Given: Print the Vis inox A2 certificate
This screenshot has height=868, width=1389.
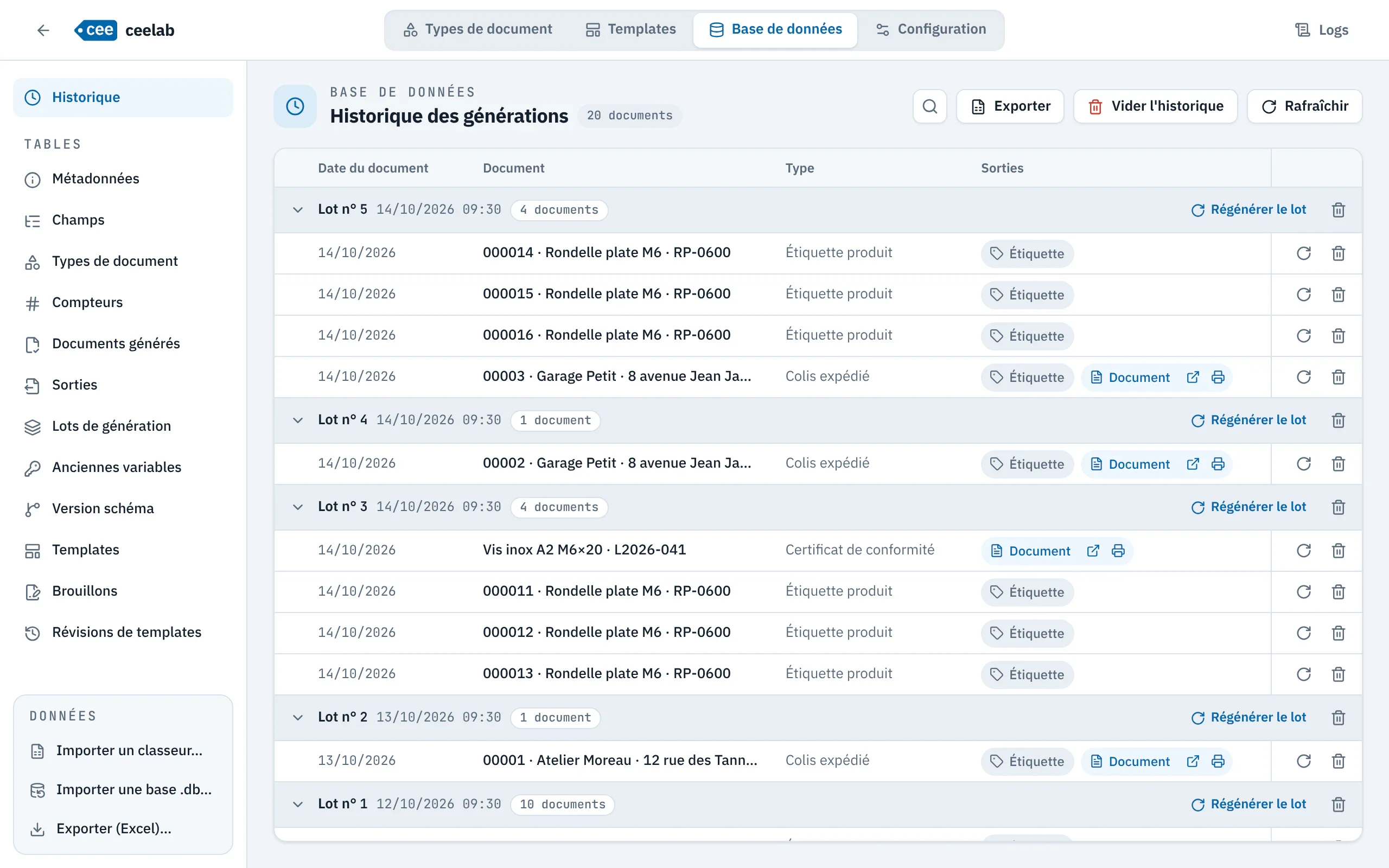Looking at the screenshot, I should [1118, 551].
